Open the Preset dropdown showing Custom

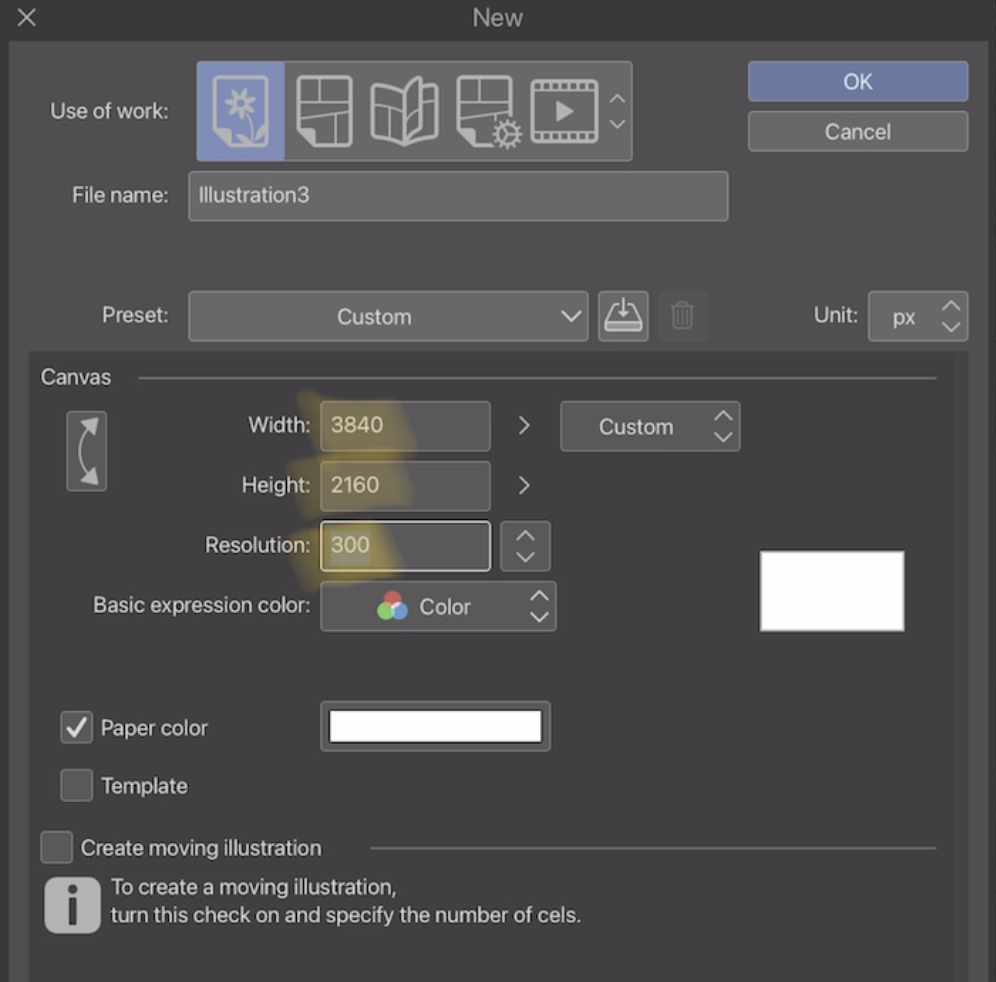point(388,316)
